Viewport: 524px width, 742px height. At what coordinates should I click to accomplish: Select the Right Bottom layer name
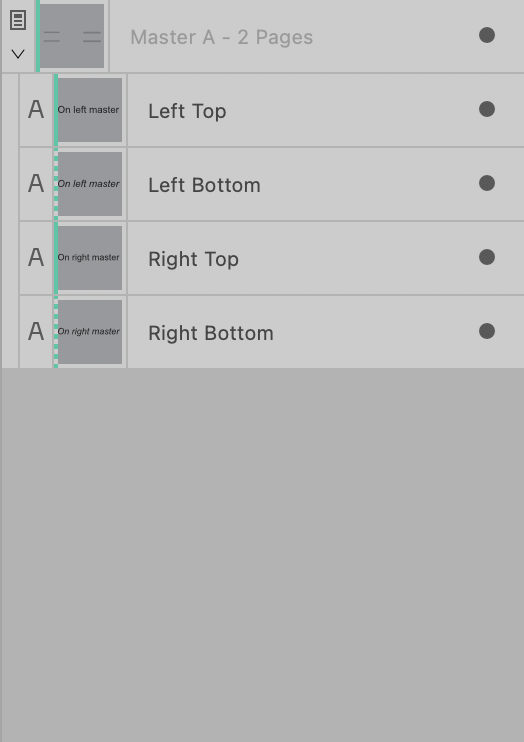pyautogui.click(x=211, y=333)
